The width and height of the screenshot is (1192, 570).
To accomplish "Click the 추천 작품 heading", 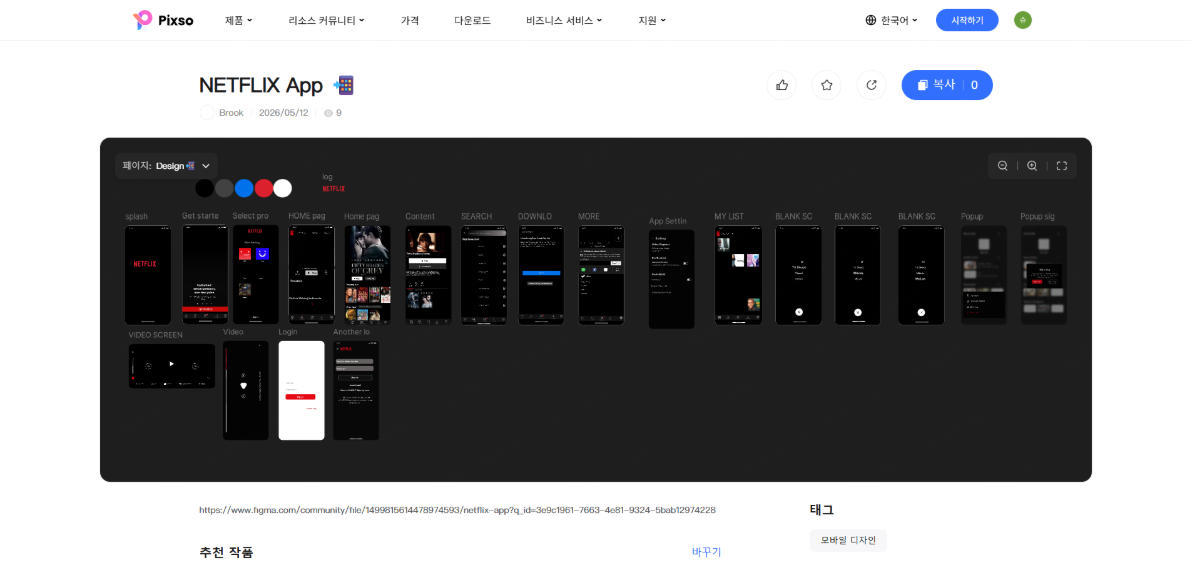I will 227,552.
